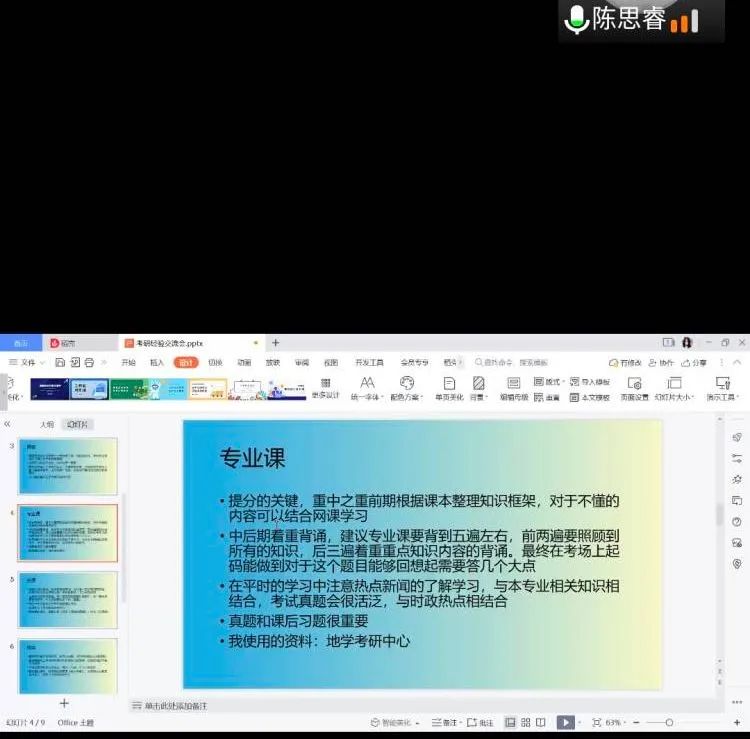Click the 更多设计 (more designs) icon
This screenshot has width=750, height=739.
click(x=325, y=384)
